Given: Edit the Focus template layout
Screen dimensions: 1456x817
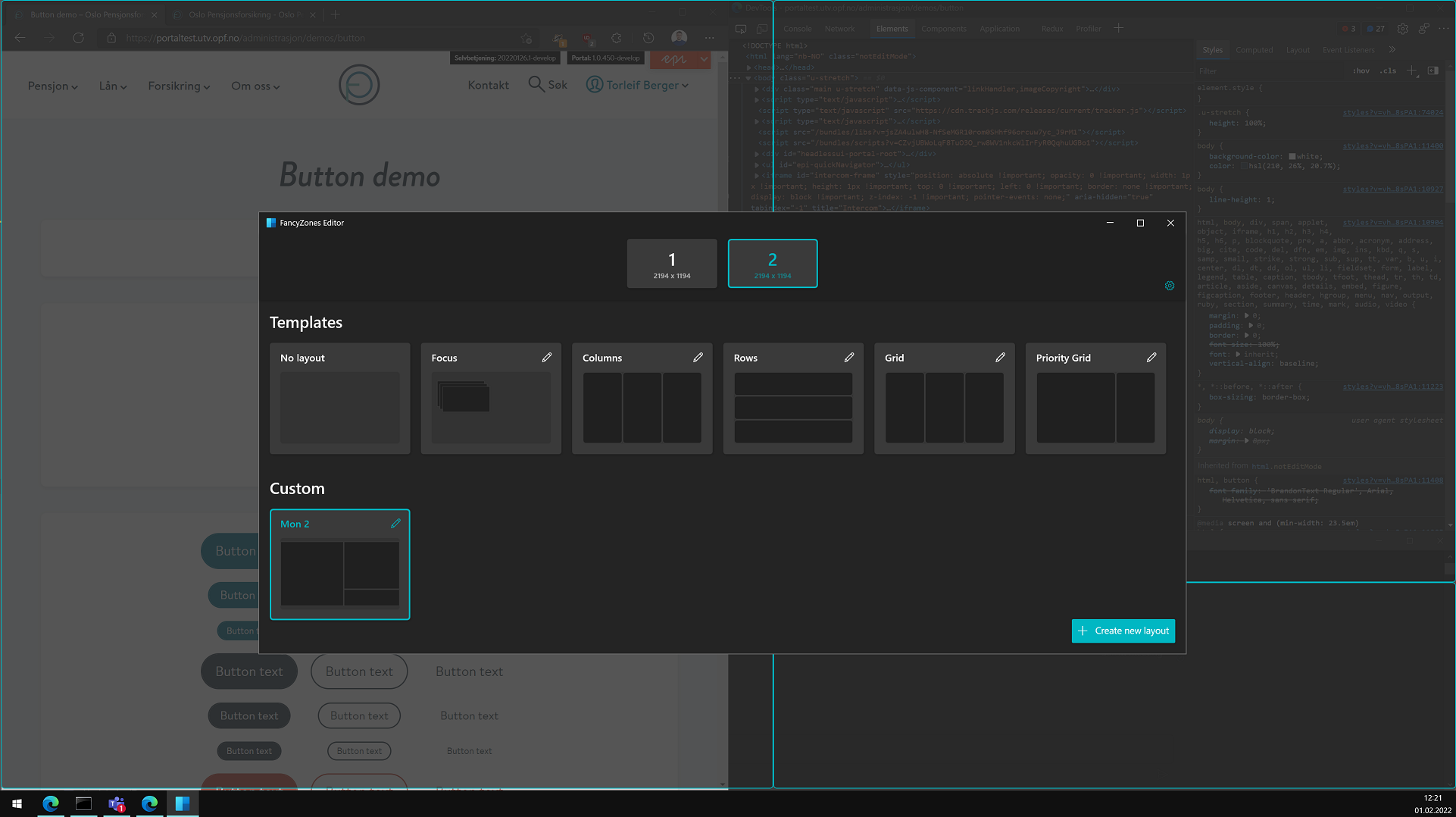Looking at the screenshot, I should point(547,357).
